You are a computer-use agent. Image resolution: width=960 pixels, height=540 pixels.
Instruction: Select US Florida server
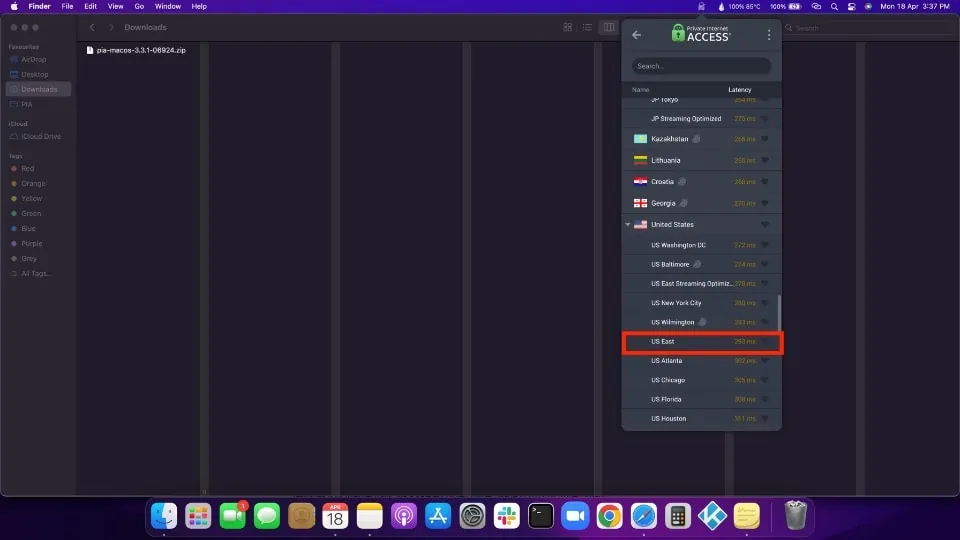point(702,399)
